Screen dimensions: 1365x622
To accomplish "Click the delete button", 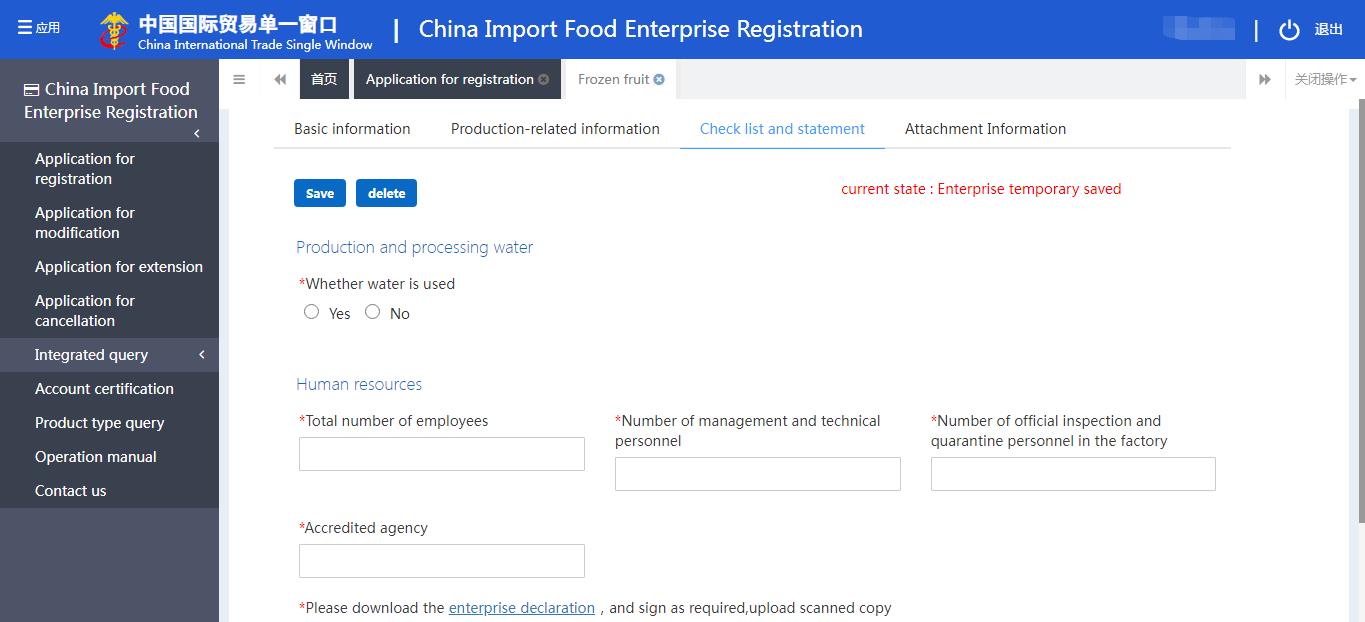I will 386,193.
